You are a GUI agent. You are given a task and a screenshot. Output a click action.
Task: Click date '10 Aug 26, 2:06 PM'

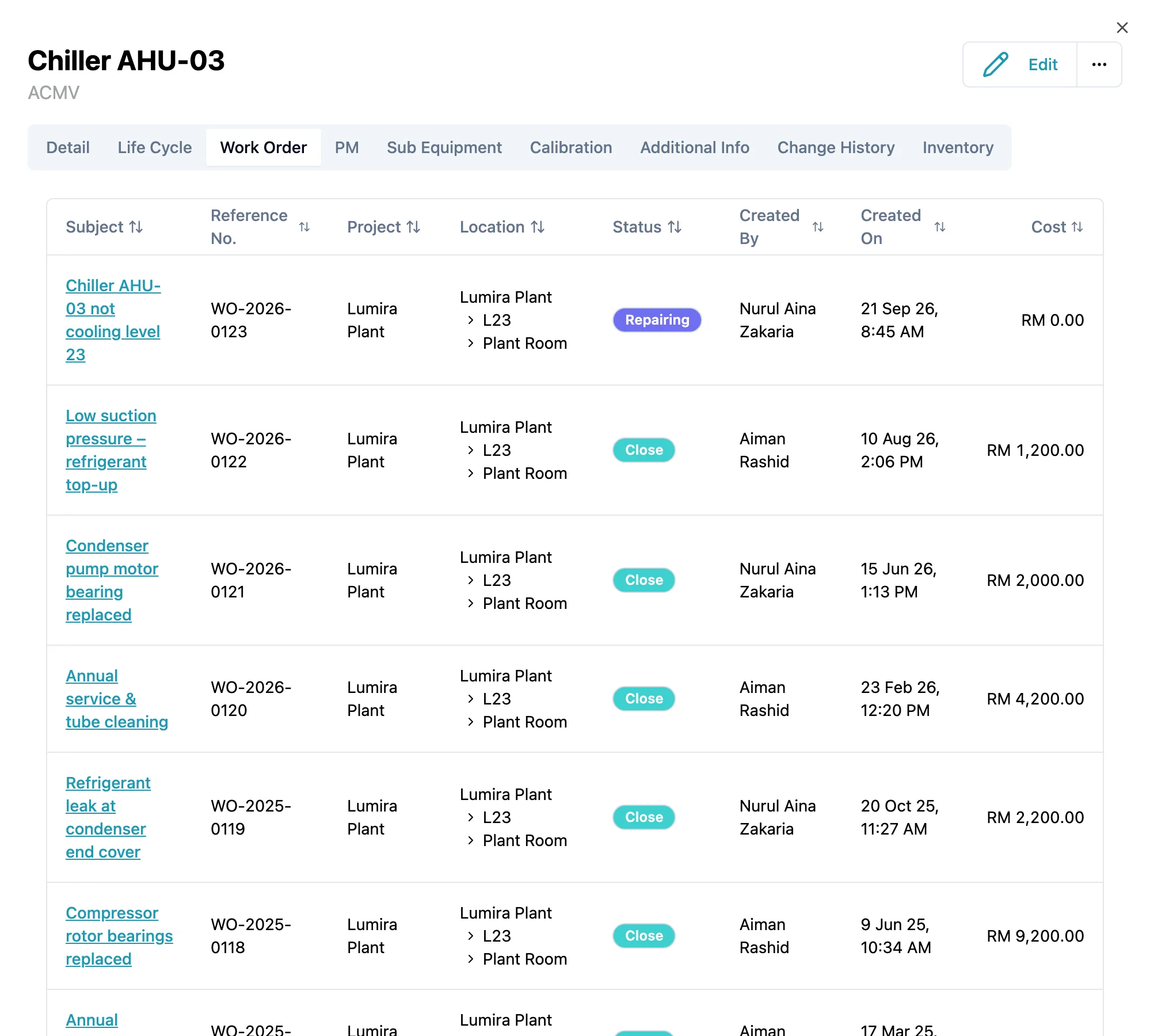[x=900, y=450]
